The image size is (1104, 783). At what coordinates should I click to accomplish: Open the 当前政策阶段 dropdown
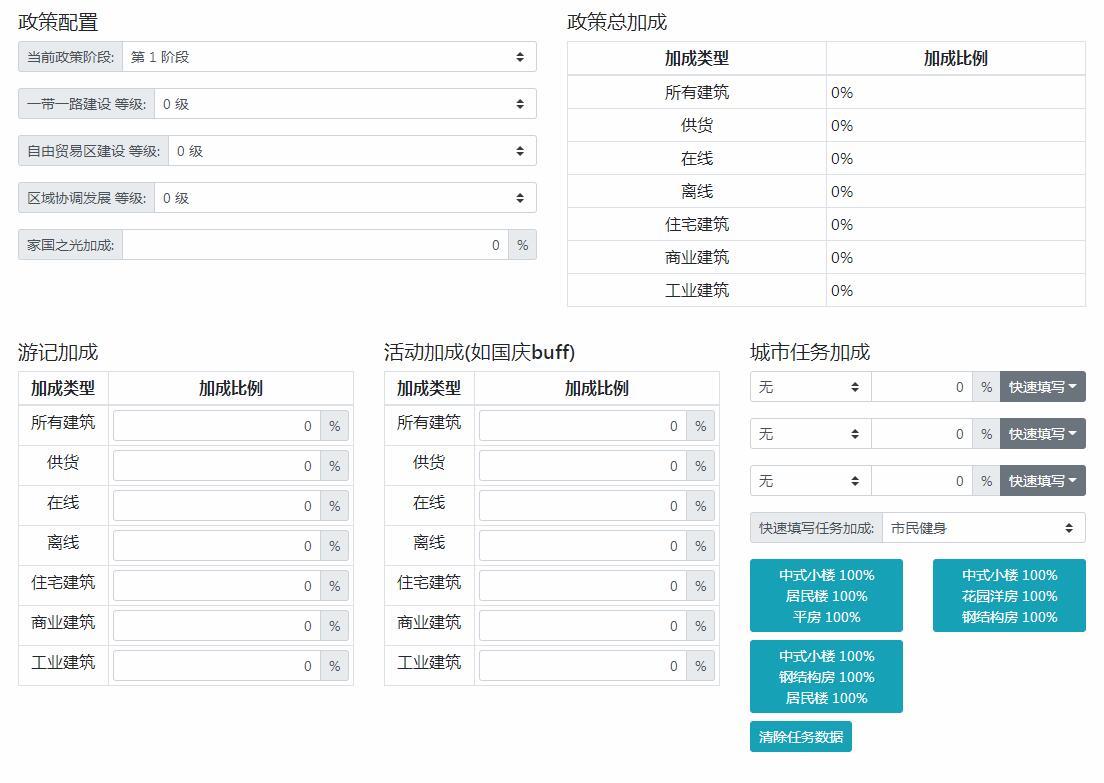click(330, 57)
